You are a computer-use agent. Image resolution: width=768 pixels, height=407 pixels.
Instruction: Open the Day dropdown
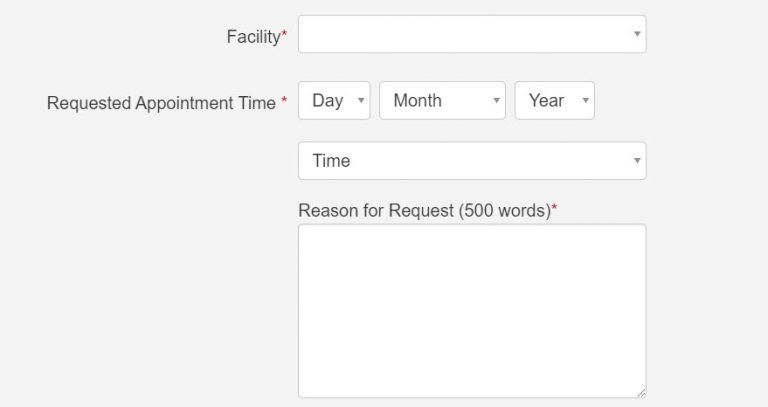333,100
